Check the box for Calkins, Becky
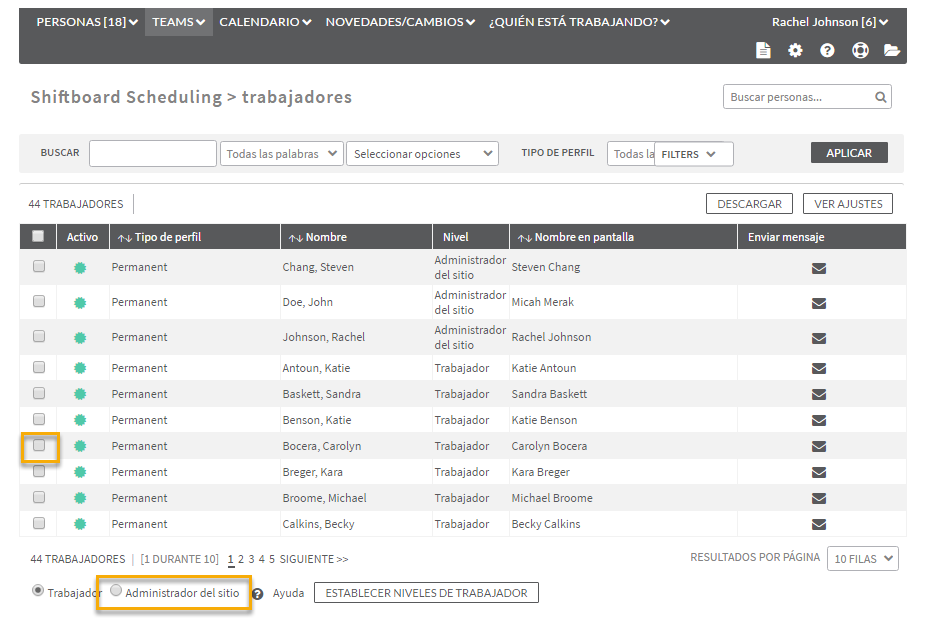The width and height of the screenshot is (929, 619). pos(39,523)
